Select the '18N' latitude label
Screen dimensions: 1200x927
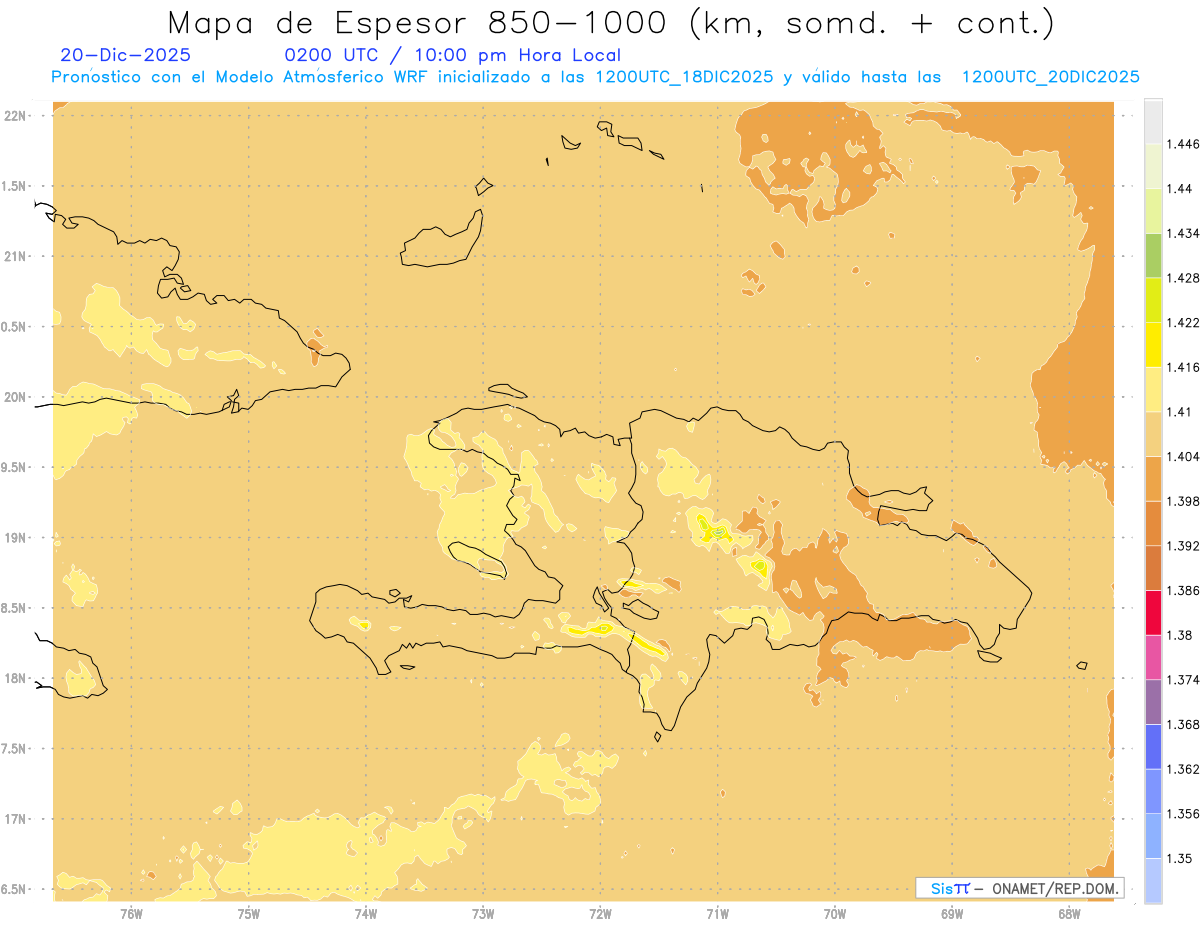[15, 678]
